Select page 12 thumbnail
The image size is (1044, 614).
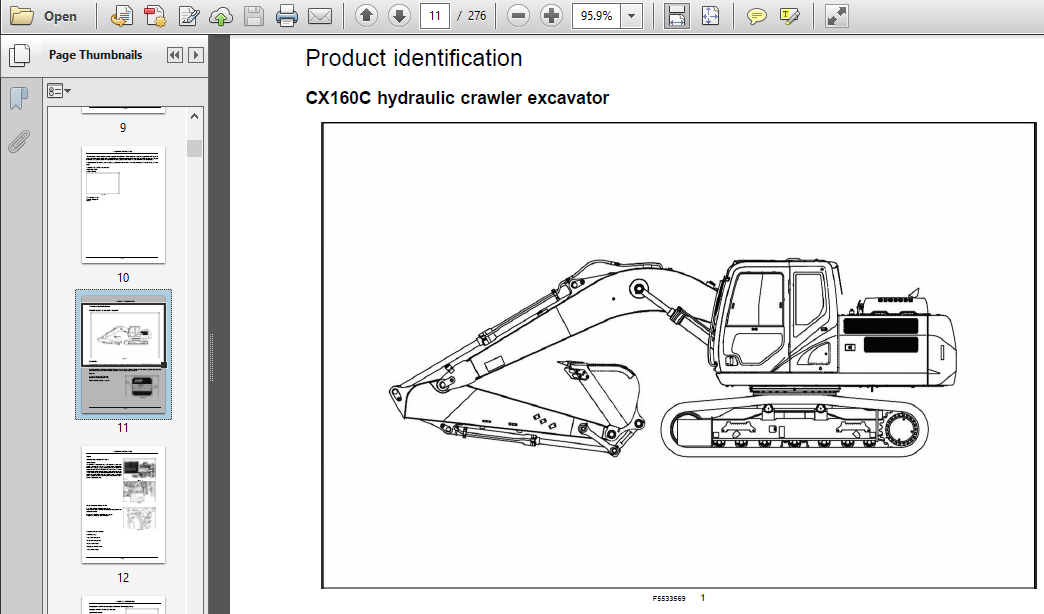(123, 504)
